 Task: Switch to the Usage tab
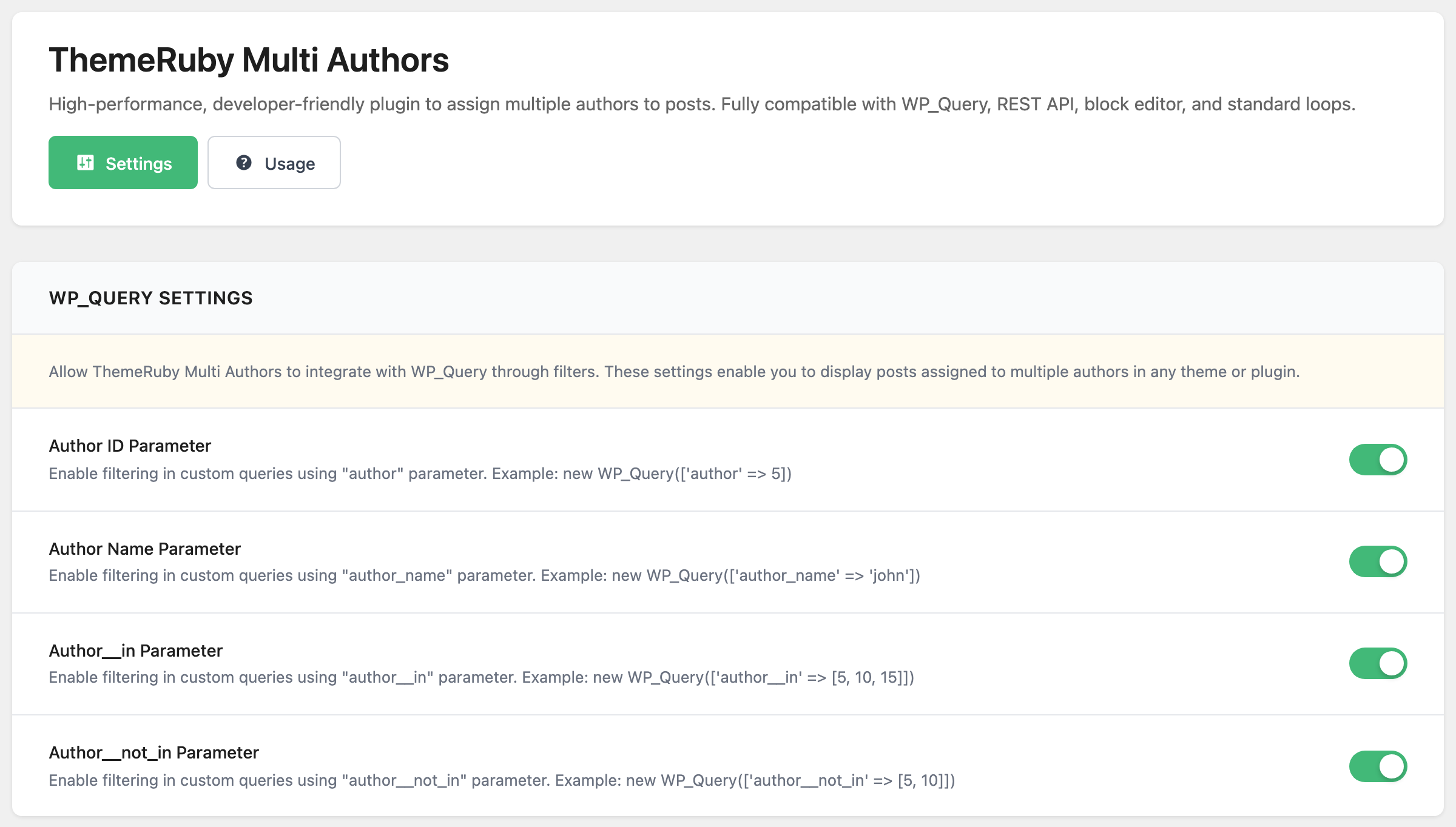point(274,162)
